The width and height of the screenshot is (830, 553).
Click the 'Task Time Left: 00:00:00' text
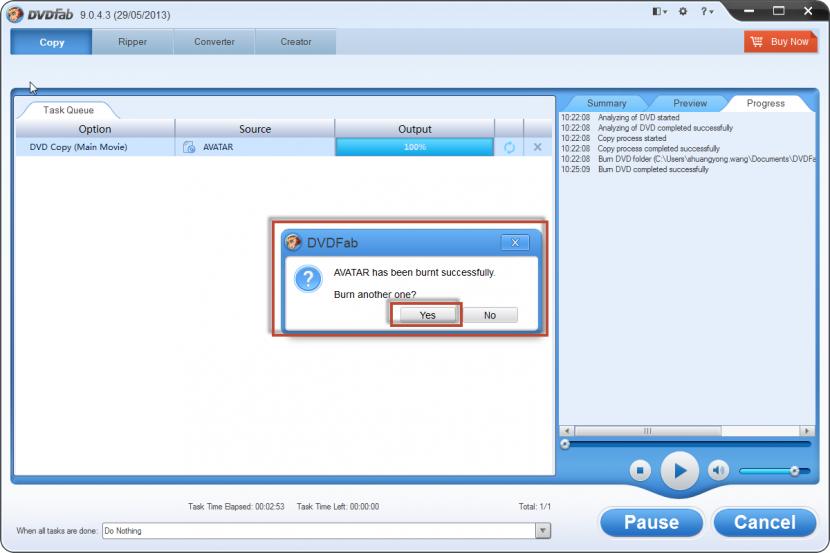[338, 506]
